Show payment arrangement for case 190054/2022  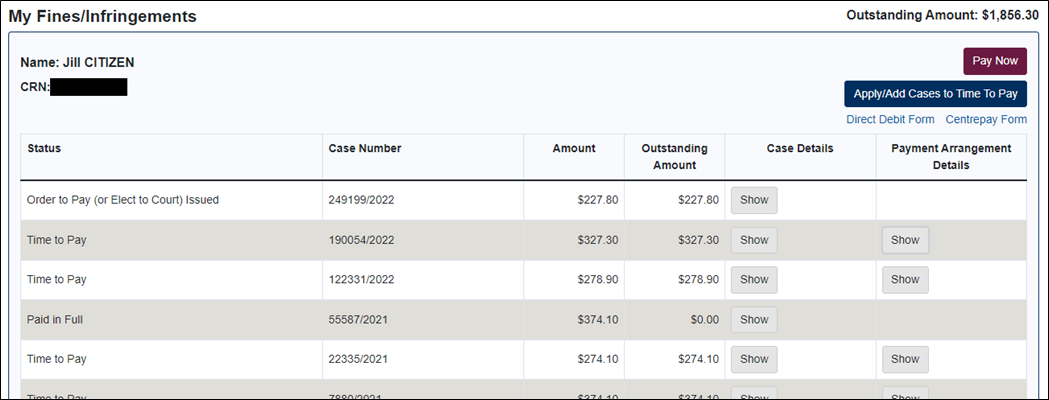(905, 240)
